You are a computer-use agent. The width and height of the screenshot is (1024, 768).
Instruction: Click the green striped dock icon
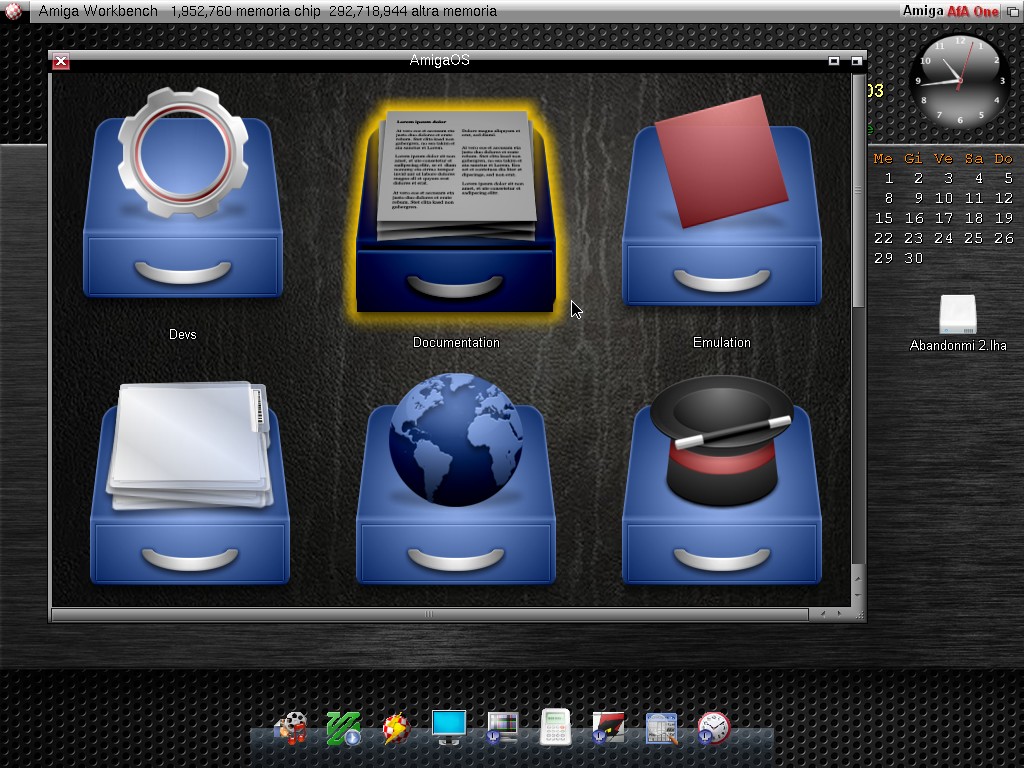[x=344, y=728]
